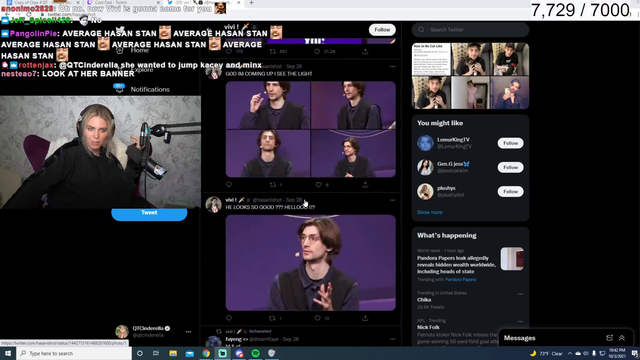
Task: Open a new browser tab
Action: (251, 3)
